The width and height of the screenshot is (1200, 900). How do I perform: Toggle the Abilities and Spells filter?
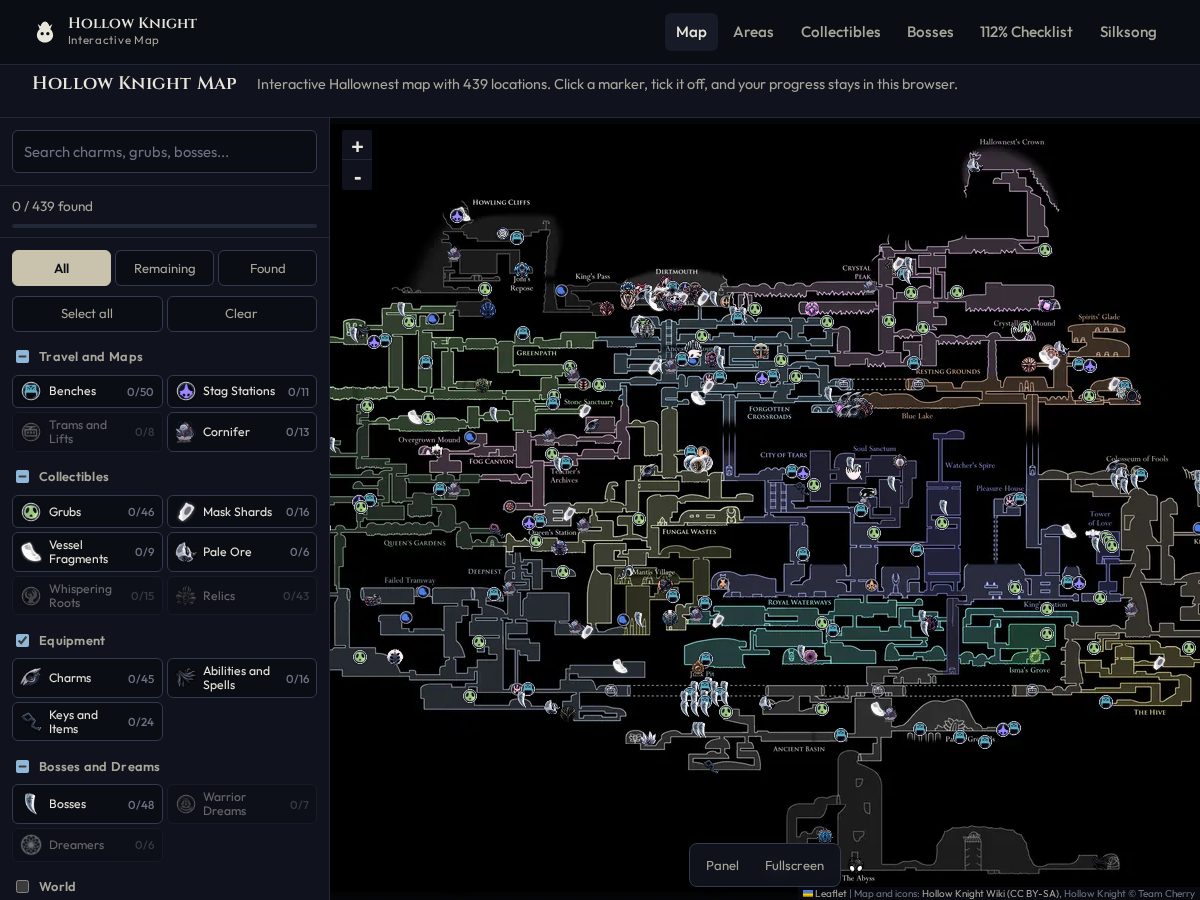pos(241,678)
